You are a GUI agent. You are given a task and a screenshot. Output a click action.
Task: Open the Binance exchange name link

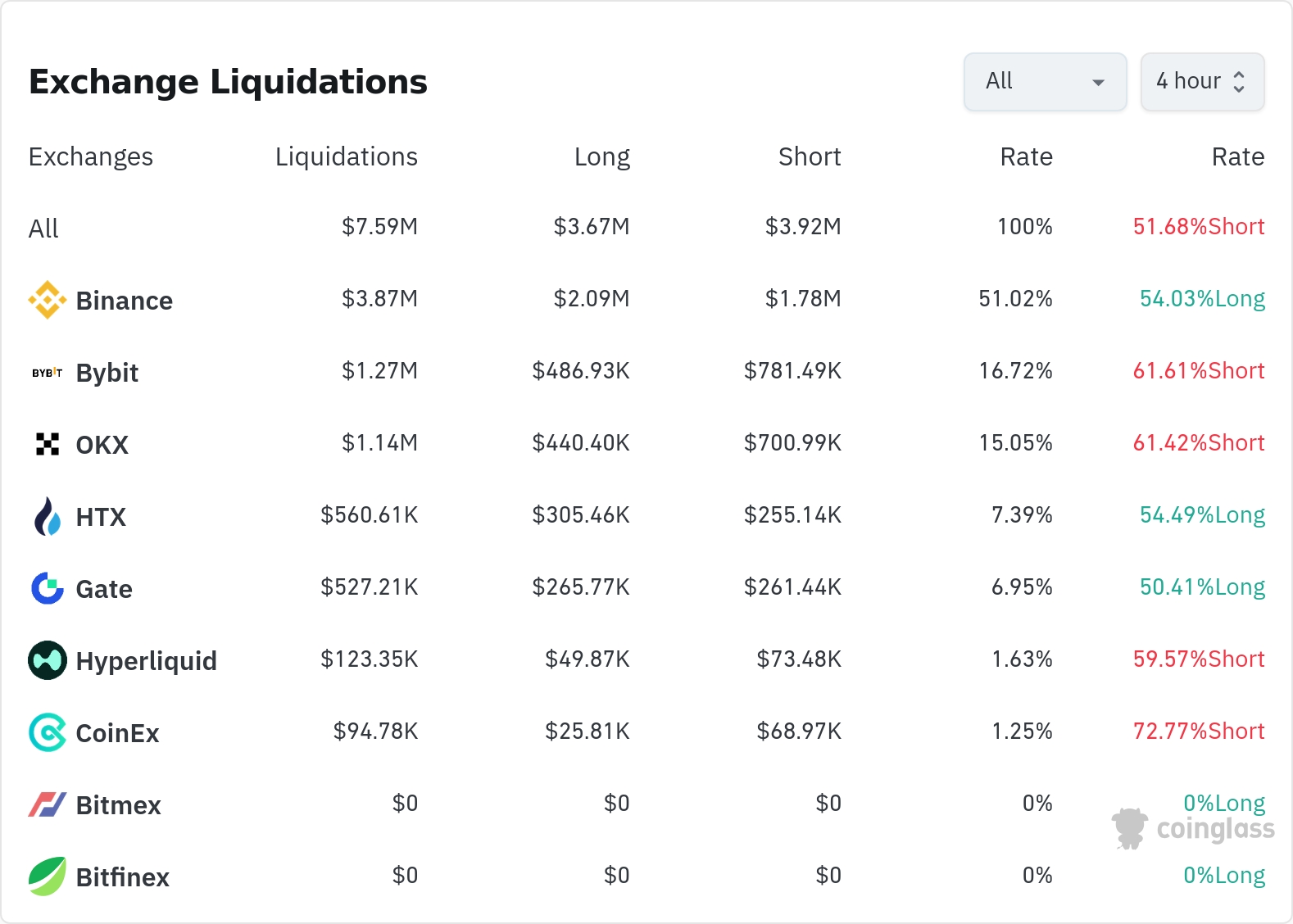click(124, 301)
